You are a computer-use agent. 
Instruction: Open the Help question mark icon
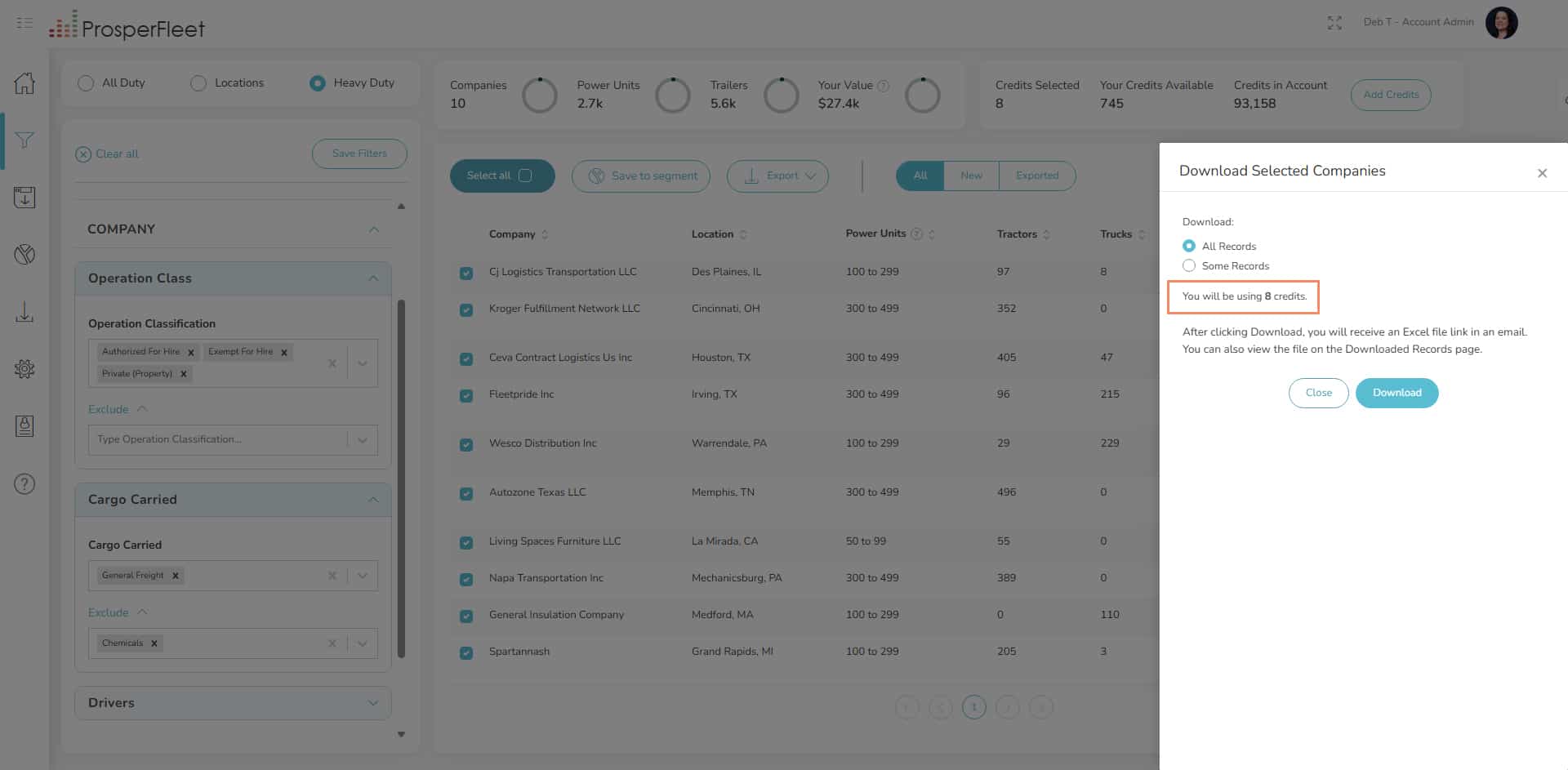tap(24, 483)
